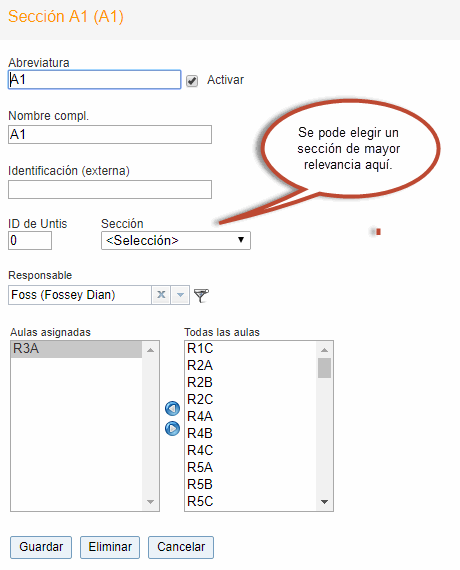Click down arrow of Todas las aulas scrollbar
The image size is (460, 570).
pos(324,502)
